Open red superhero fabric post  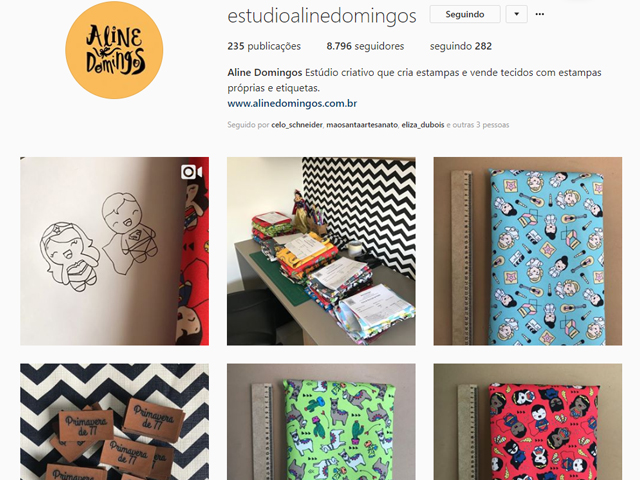(528, 422)
